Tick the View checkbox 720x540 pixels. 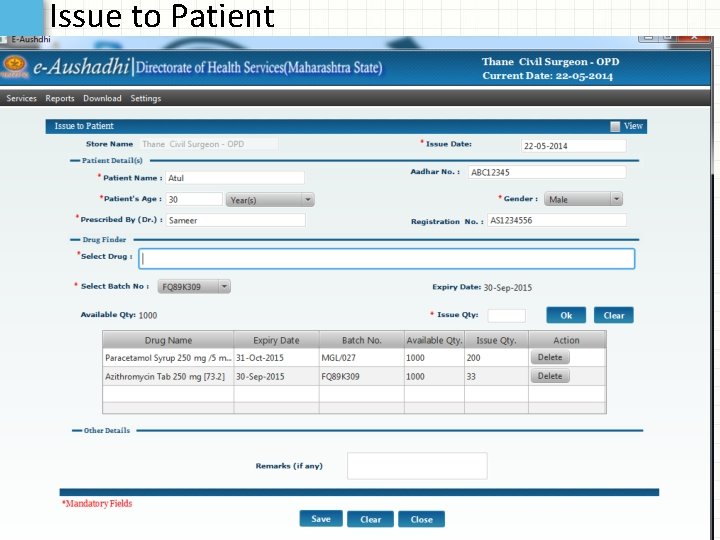(x=615, y=126)
